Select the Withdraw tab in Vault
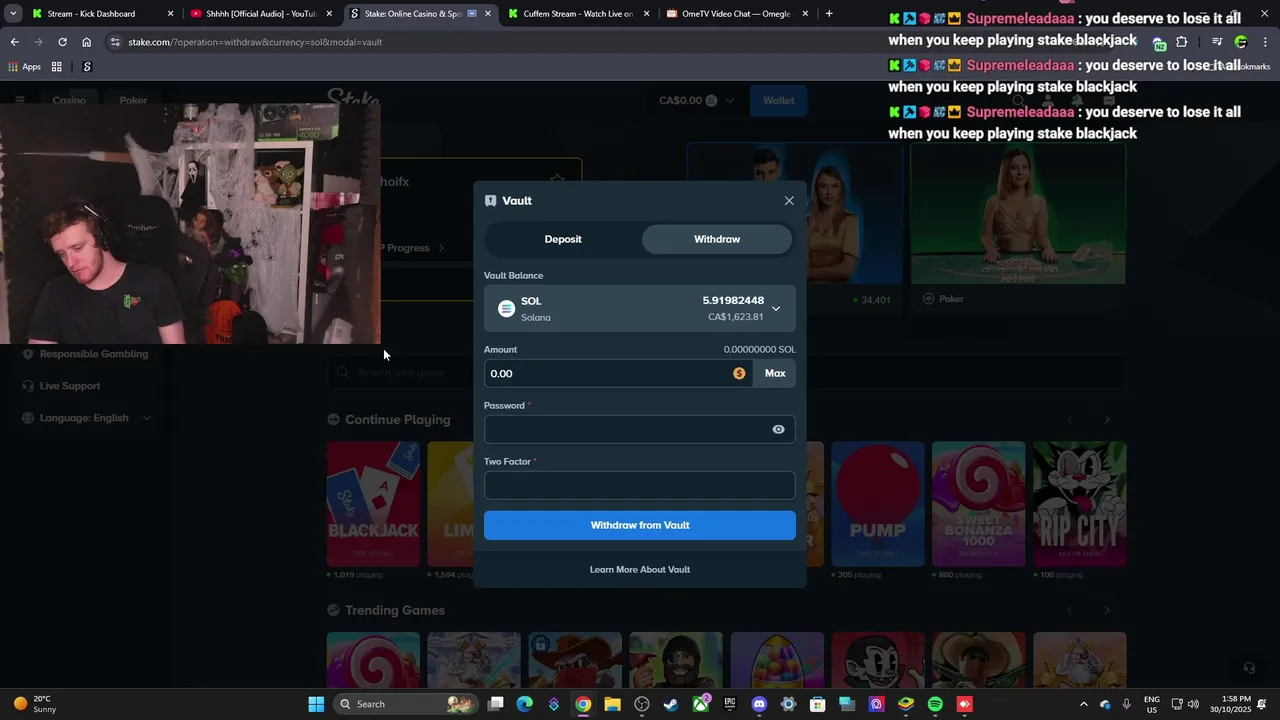Viewport: 1280px width, 720px height. pyautogui.click(x=717, y=239)
